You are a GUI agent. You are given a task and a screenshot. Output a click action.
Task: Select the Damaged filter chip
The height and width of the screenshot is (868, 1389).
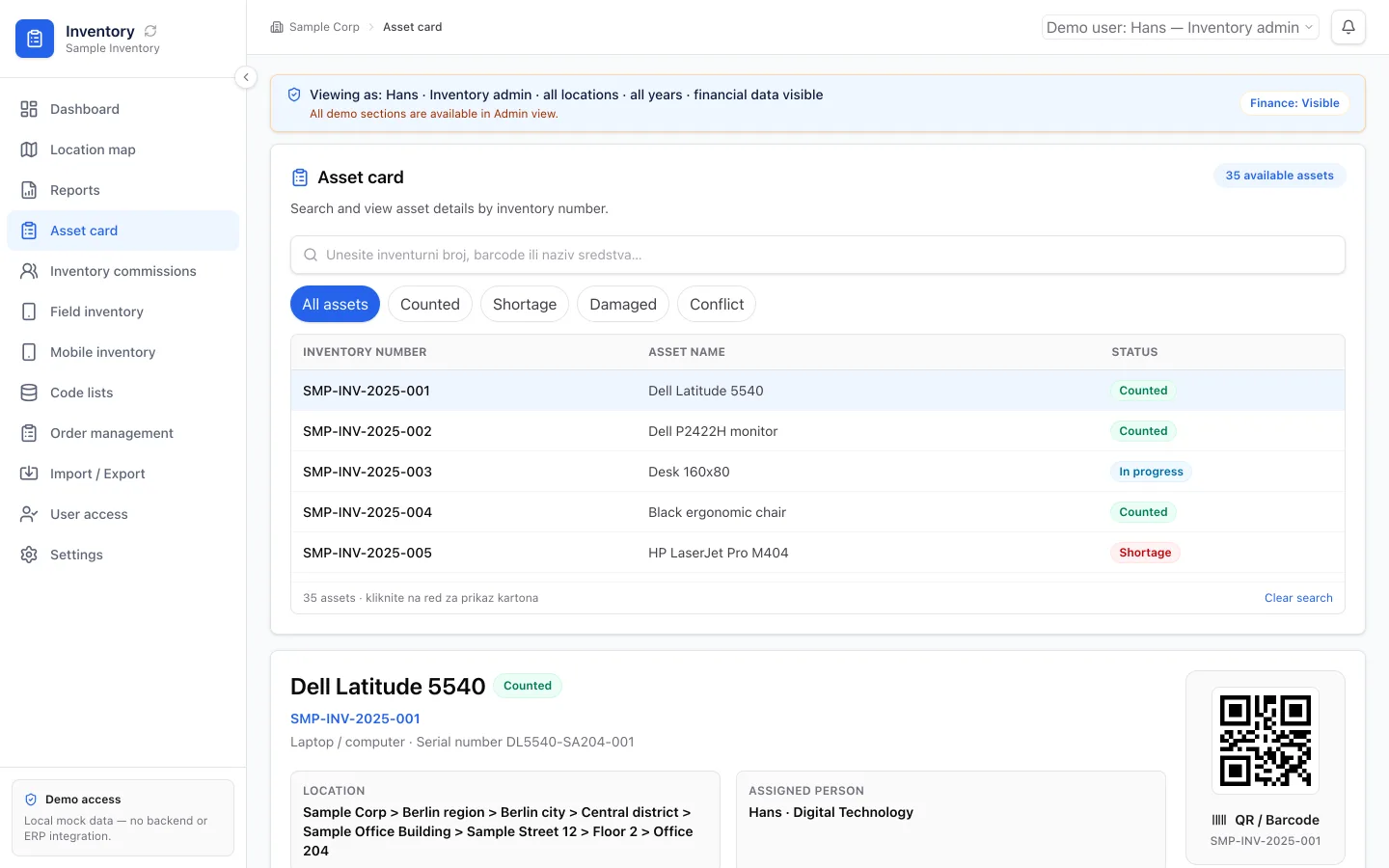623,304
